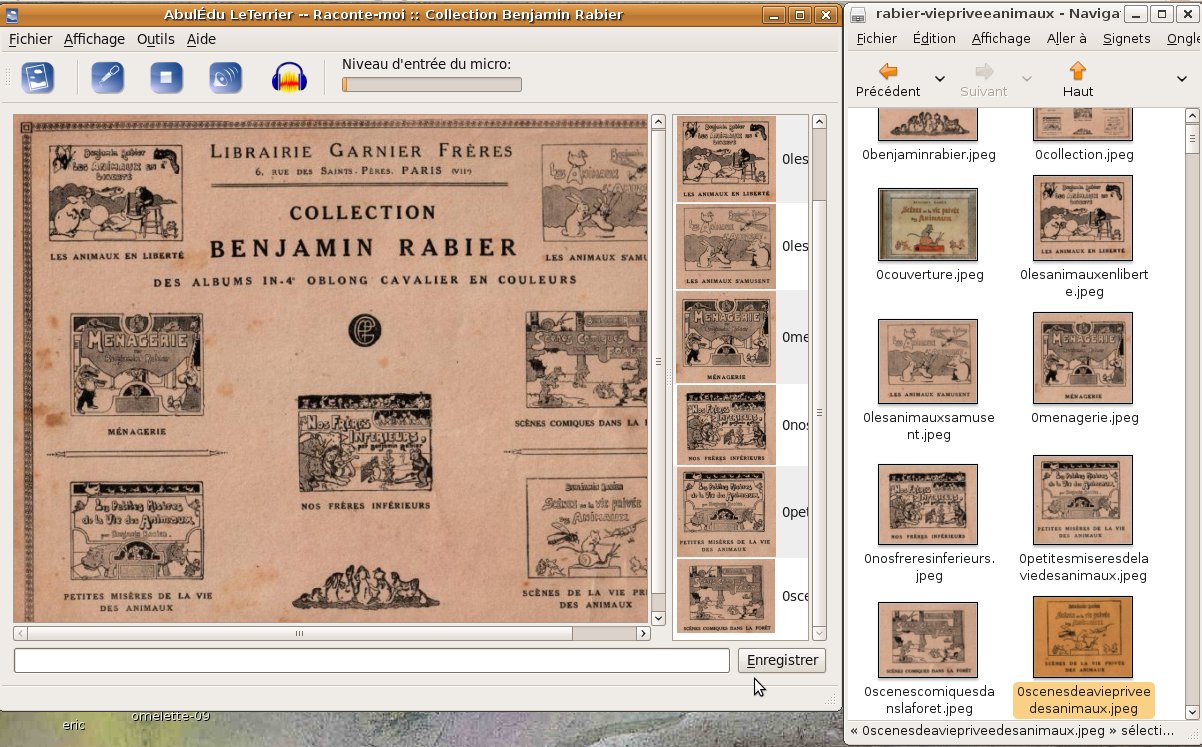Open the Précédent history dropdown arrow
Screen dimensions: 1202x747
pos(940,79)
